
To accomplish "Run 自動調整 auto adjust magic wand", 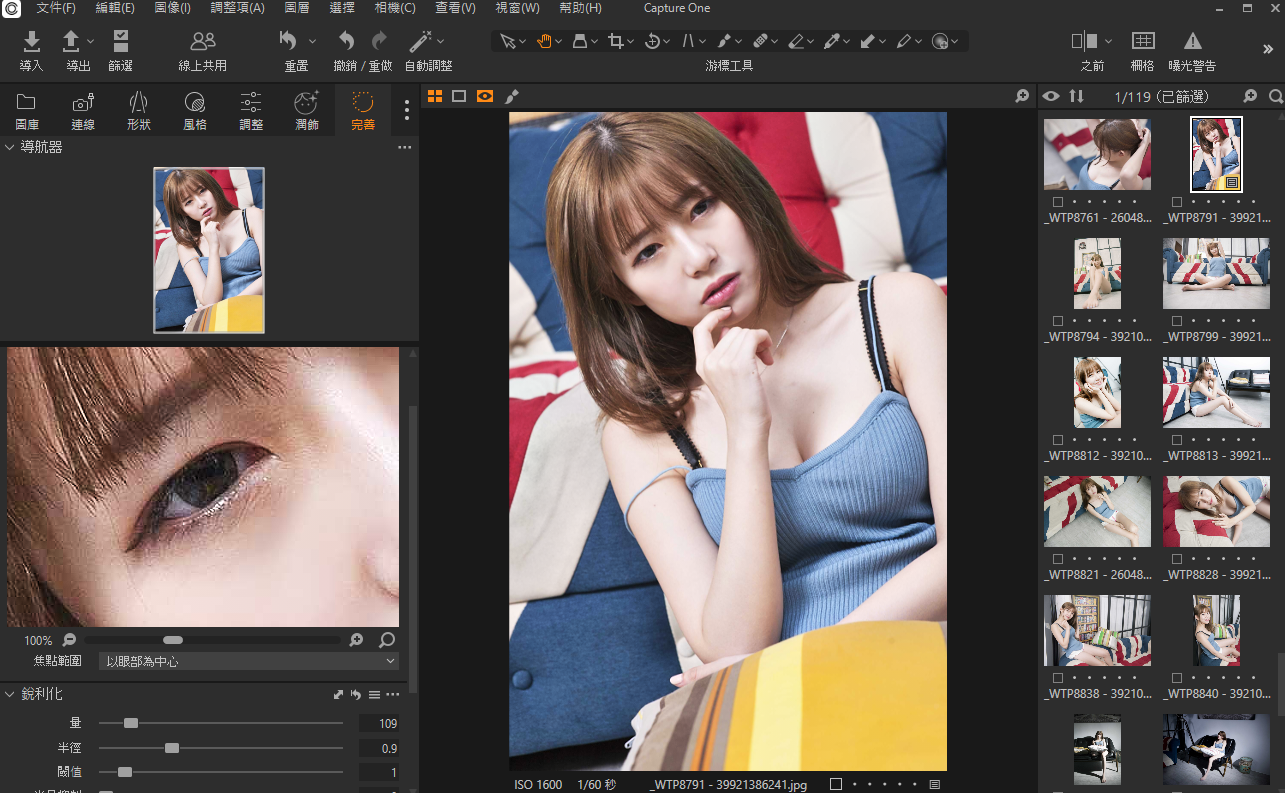I will [421, 41].
